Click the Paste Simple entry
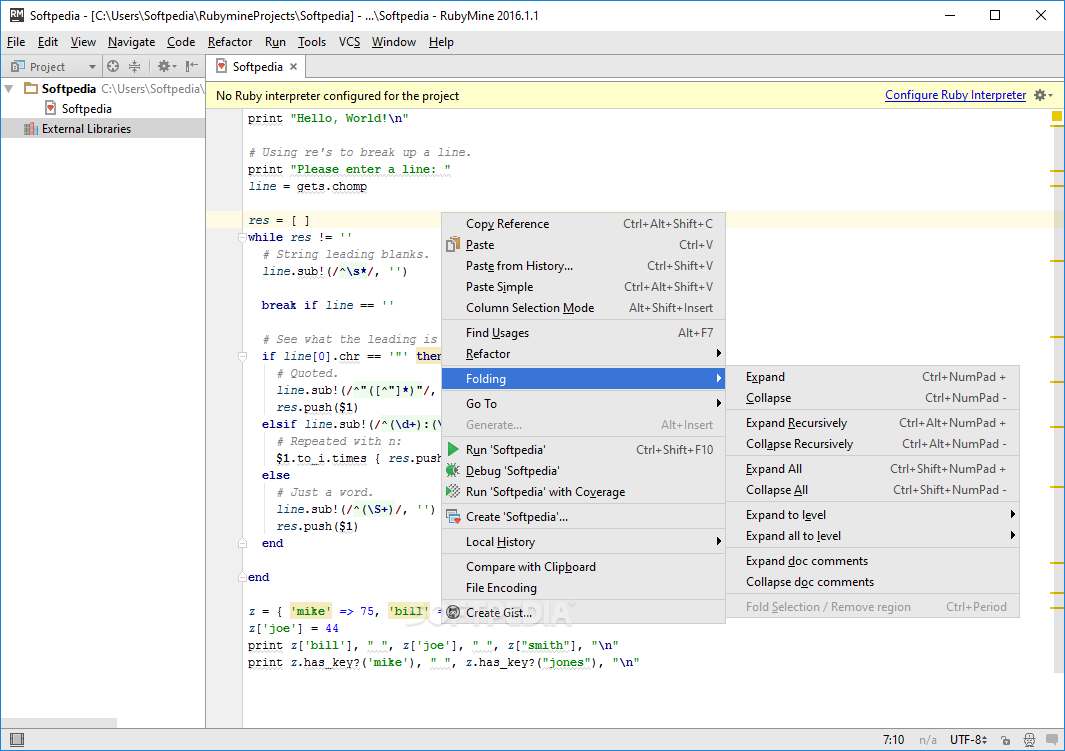 point(583,287)
